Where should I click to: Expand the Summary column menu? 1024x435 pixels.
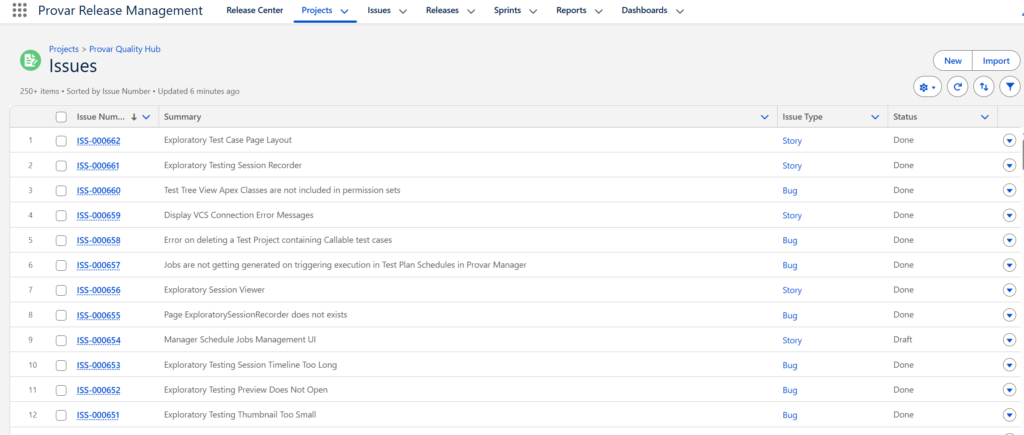coord(765,117)
